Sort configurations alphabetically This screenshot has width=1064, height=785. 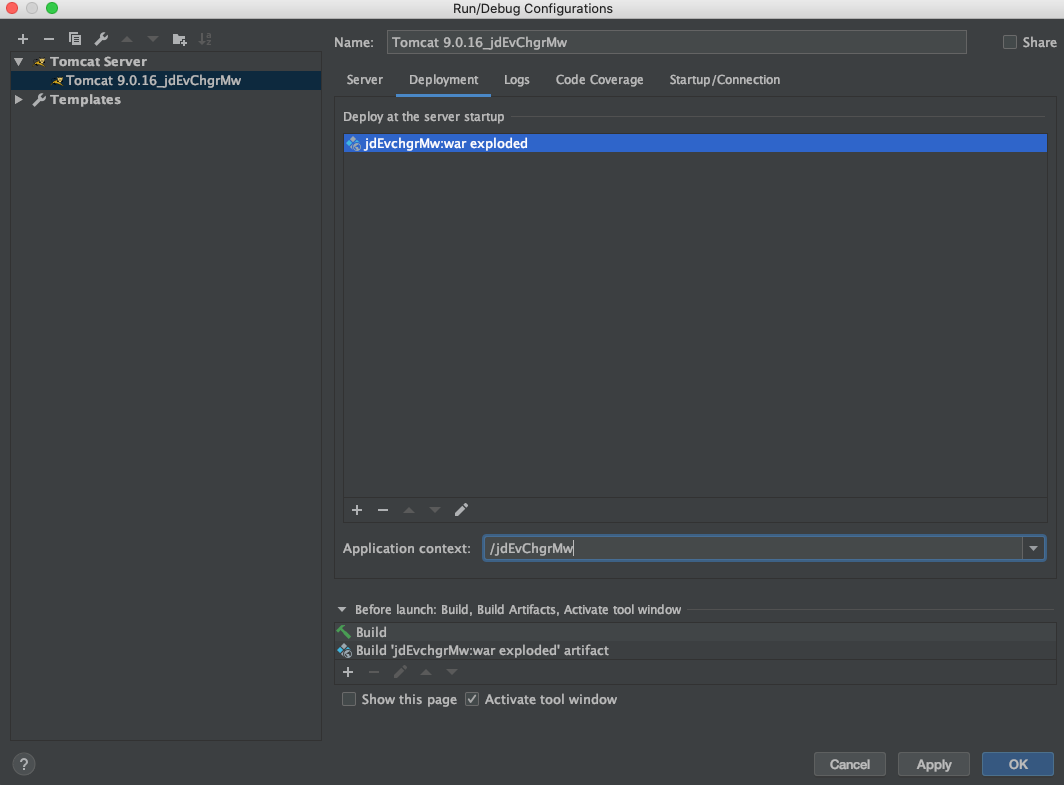point(205,39)
